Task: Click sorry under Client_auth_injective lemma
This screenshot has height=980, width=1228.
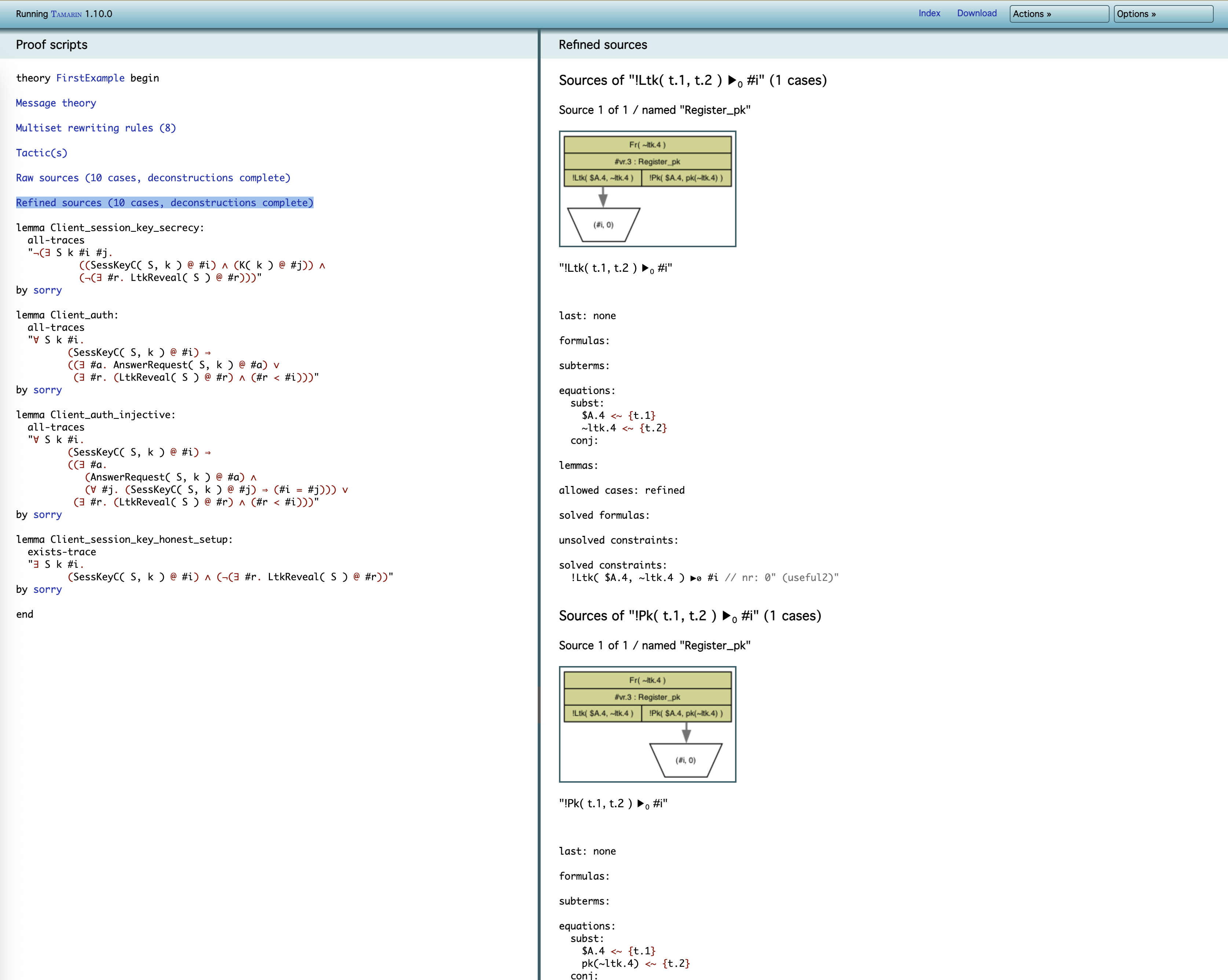Action: [47, 514]
